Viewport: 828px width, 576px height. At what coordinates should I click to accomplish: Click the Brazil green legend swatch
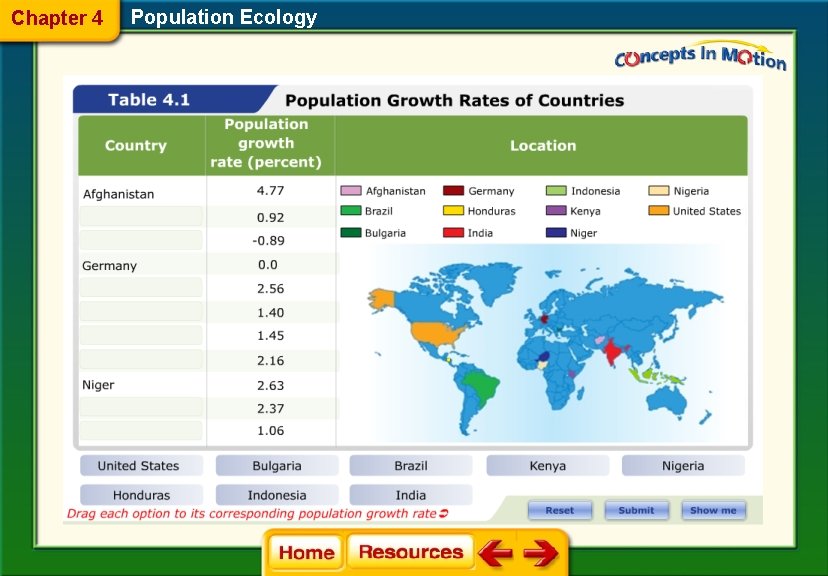click(351, 211)
